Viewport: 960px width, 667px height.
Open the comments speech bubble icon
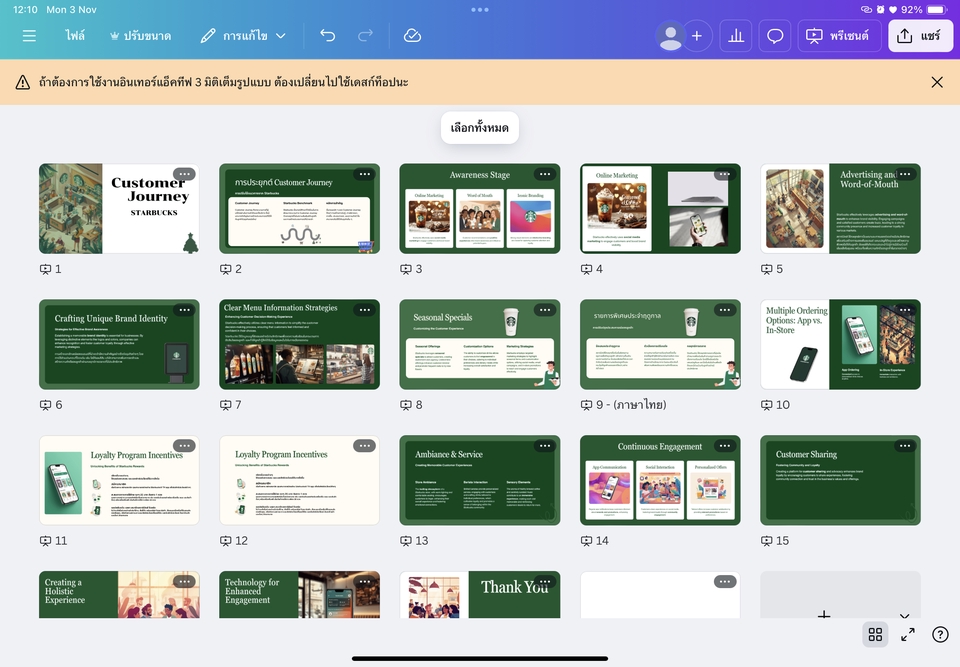pos(775,36)
